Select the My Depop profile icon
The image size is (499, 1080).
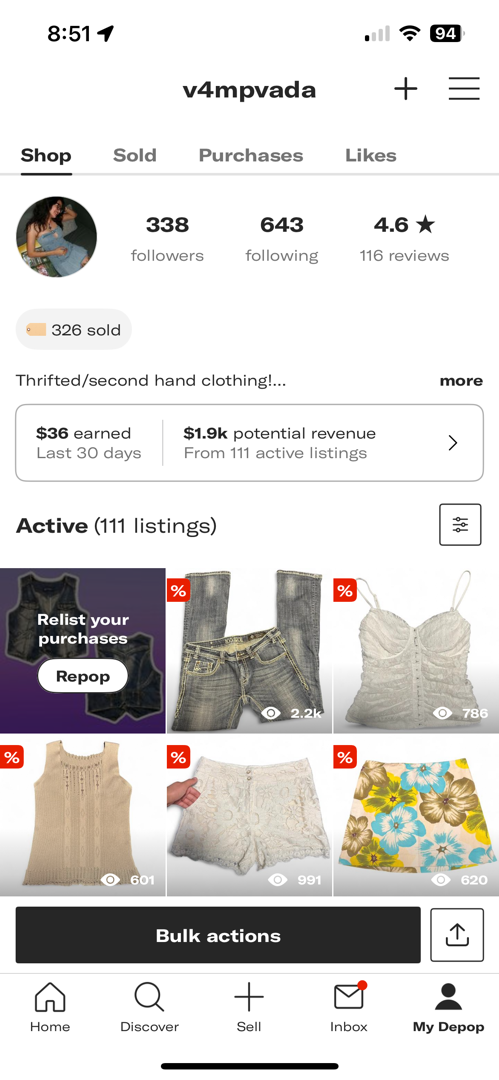(x=448, y=997)
